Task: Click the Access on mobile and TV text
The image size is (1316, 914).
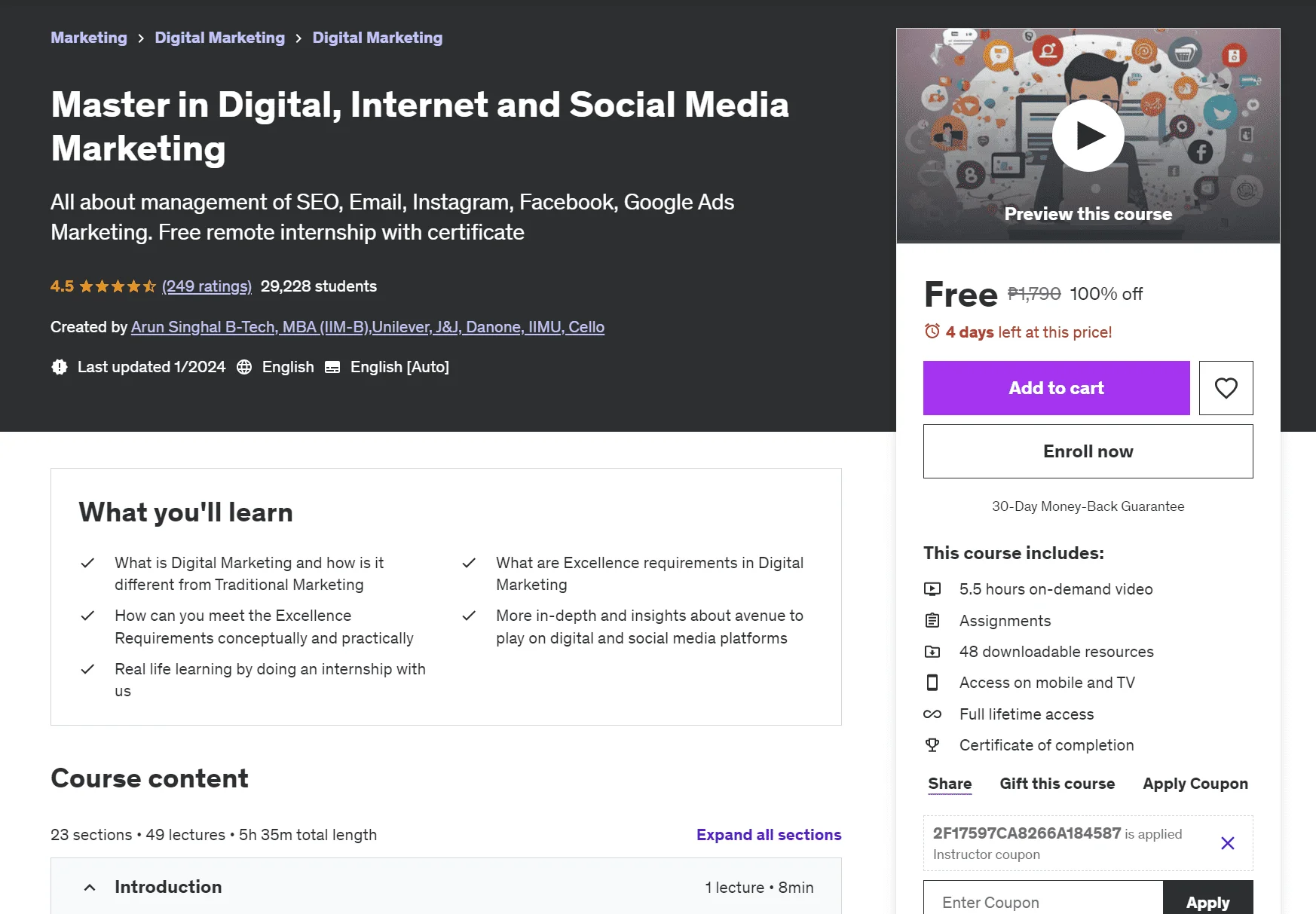Action: click(x=1047, y=683)
